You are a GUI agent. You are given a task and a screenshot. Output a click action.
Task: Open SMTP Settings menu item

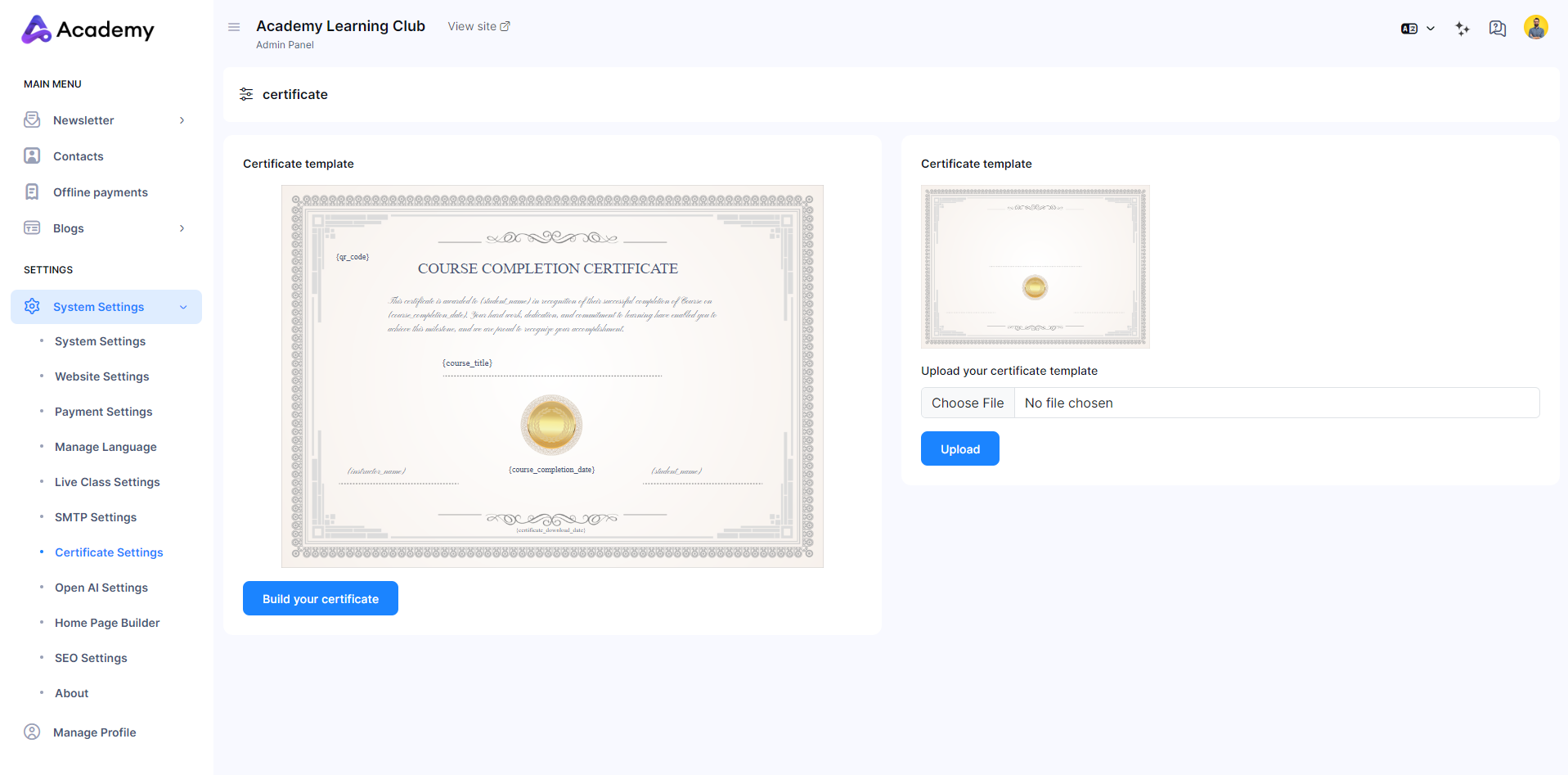[x=96, y=517]
